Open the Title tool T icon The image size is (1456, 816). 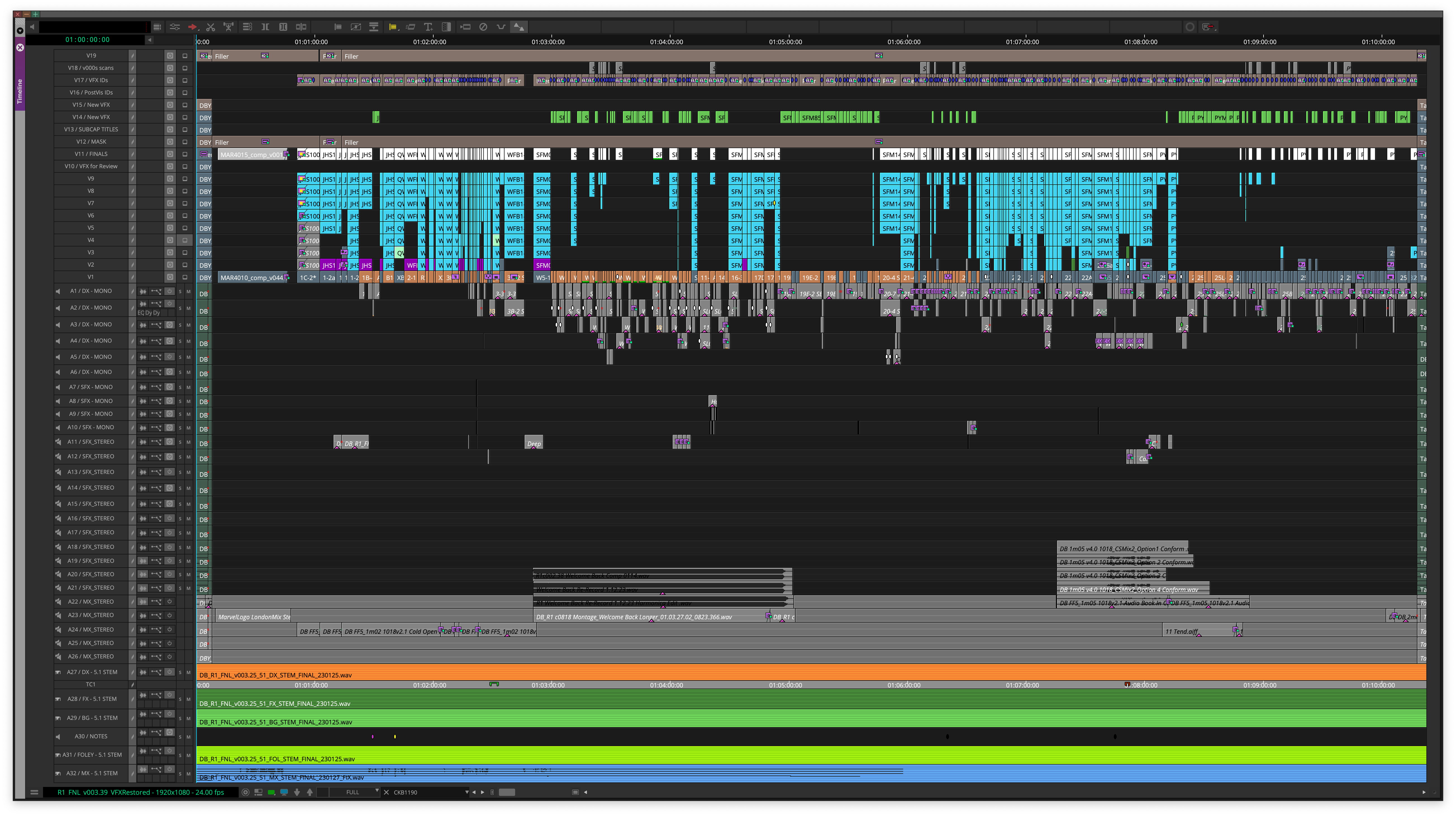tap(429, 27)
